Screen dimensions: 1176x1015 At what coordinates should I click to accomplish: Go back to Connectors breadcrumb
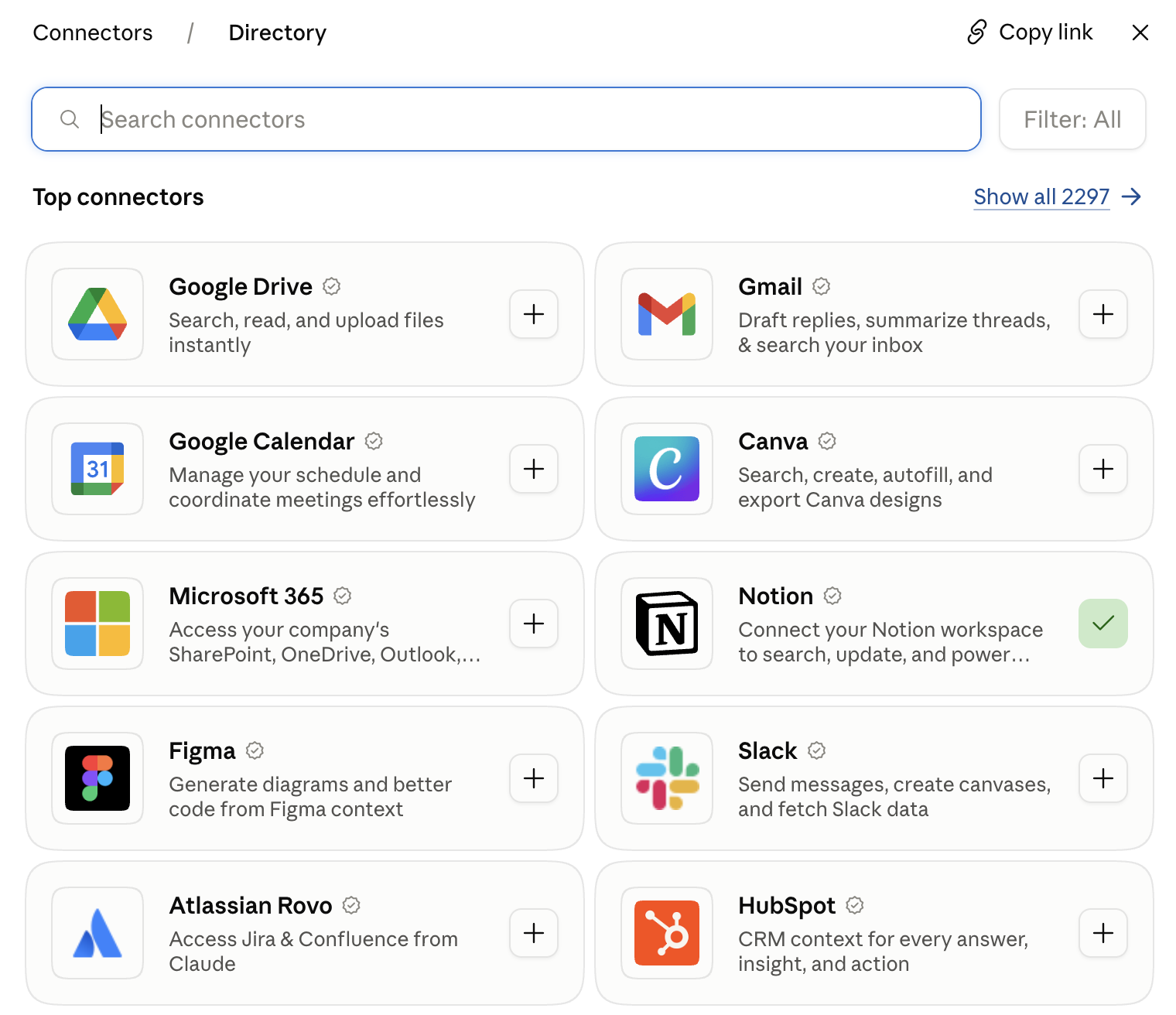93,32
